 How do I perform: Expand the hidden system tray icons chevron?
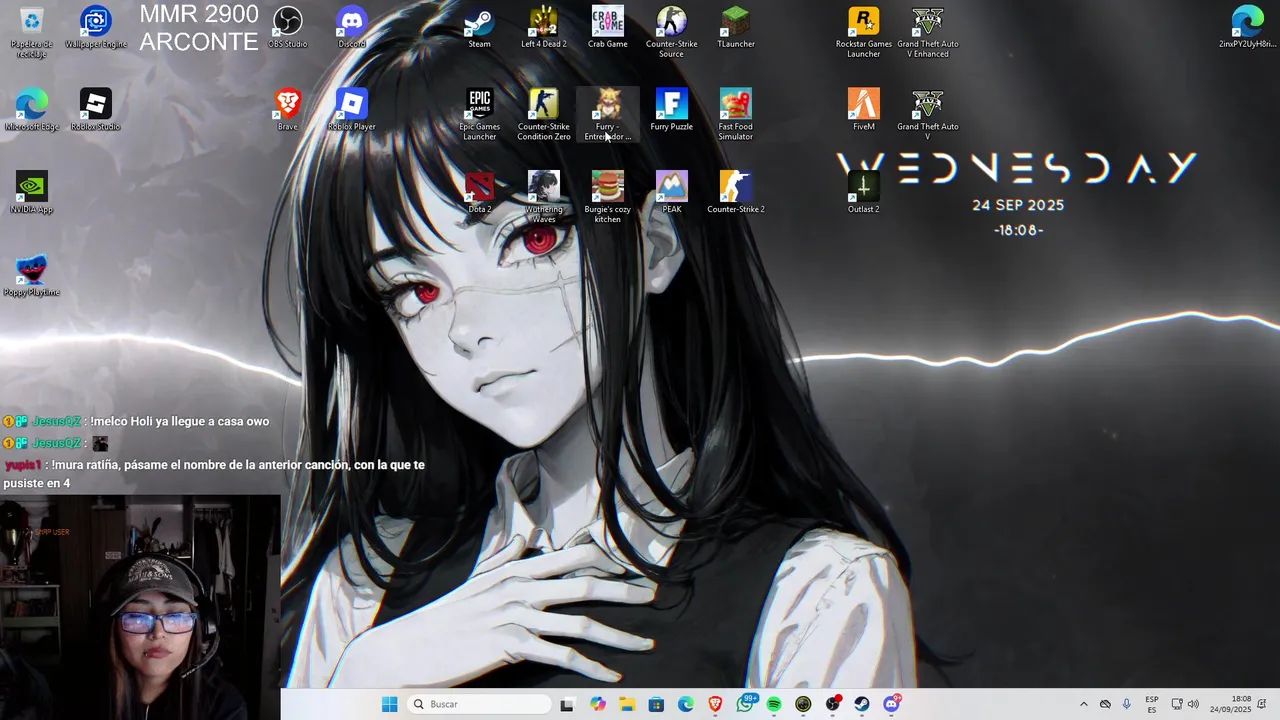pos(1083,704)
